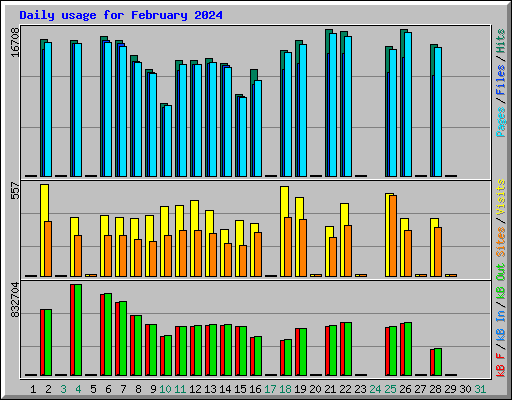This screenshot has width=512, height=400.
Task: Click day 15 on the x-axis
Action: (x=240, y=389)
